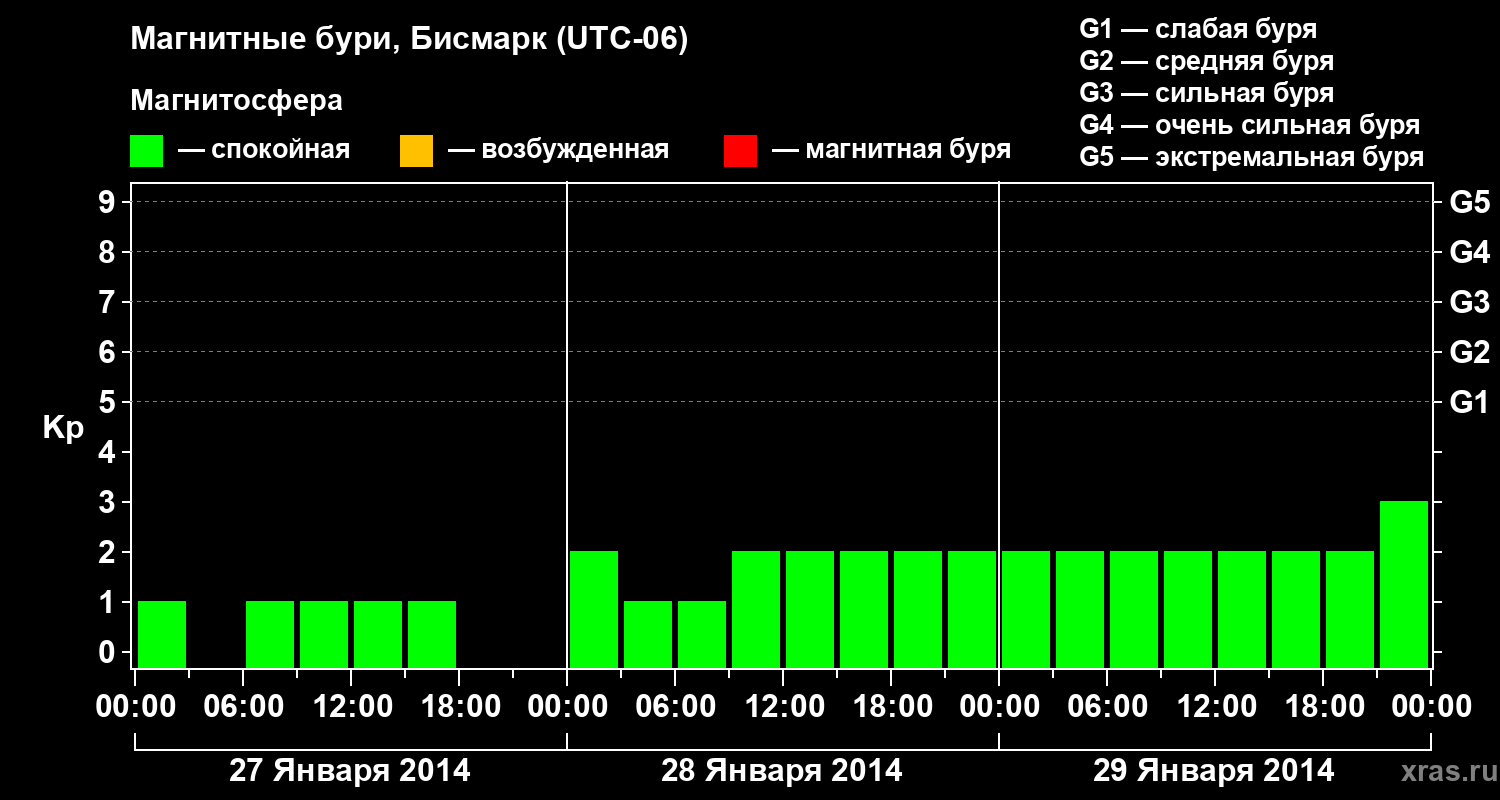This screenshot has height=800, width=1500.
Task: Click the 18:00 tick label of 29 Января
Action: (x=1323, y=707)
